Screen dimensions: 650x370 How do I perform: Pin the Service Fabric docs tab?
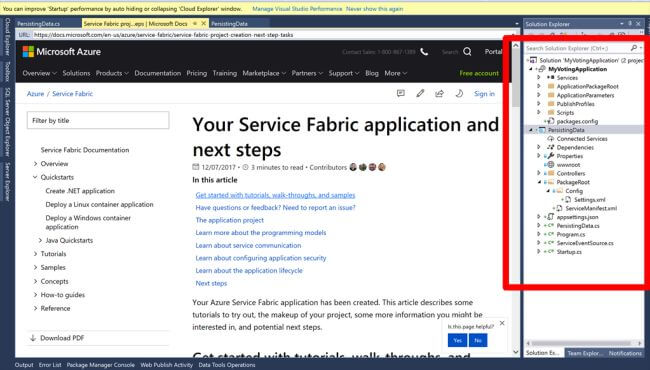[x=194, y=24]
